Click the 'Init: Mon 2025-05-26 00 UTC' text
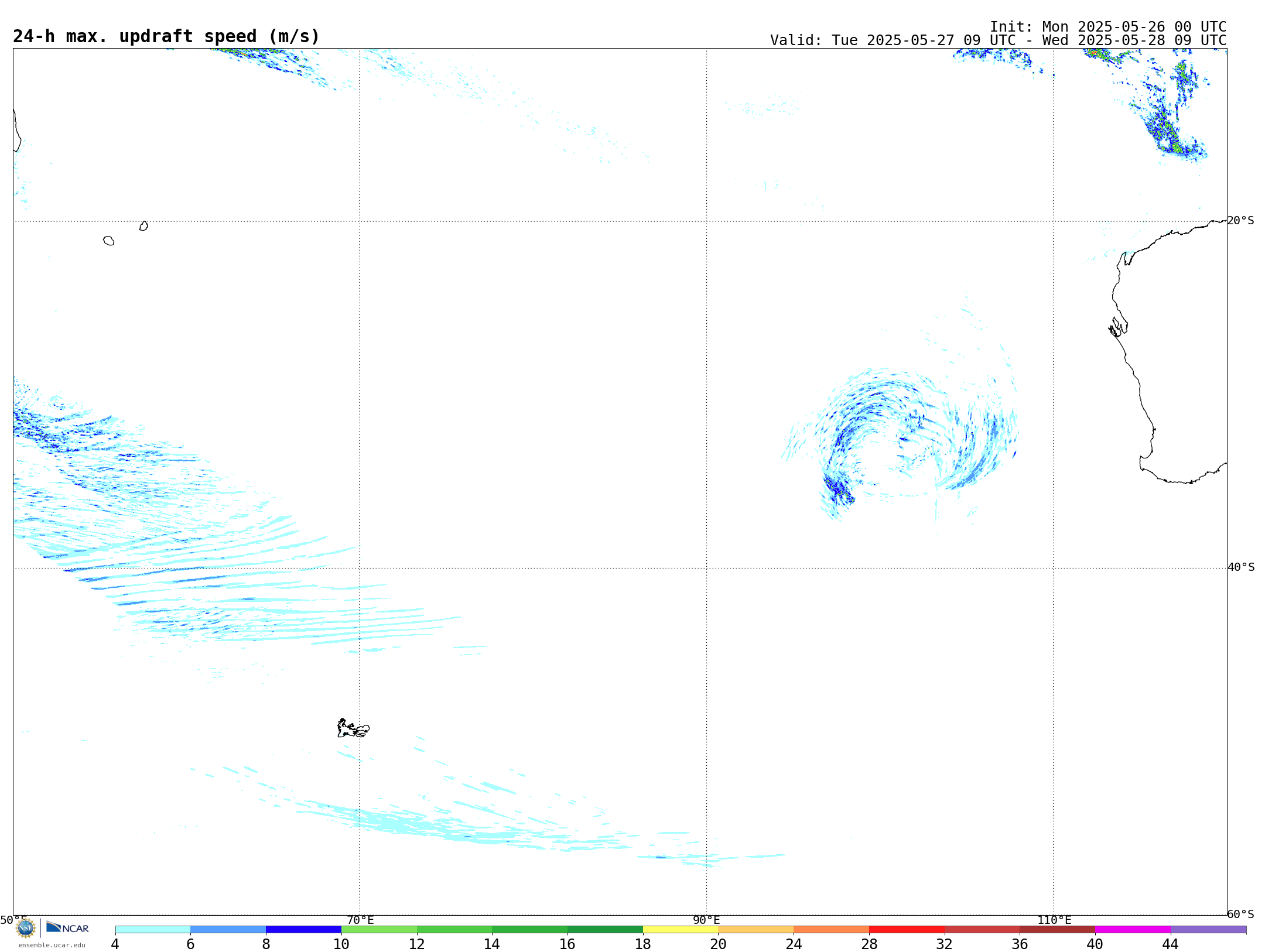 (x=1108, y=27)
